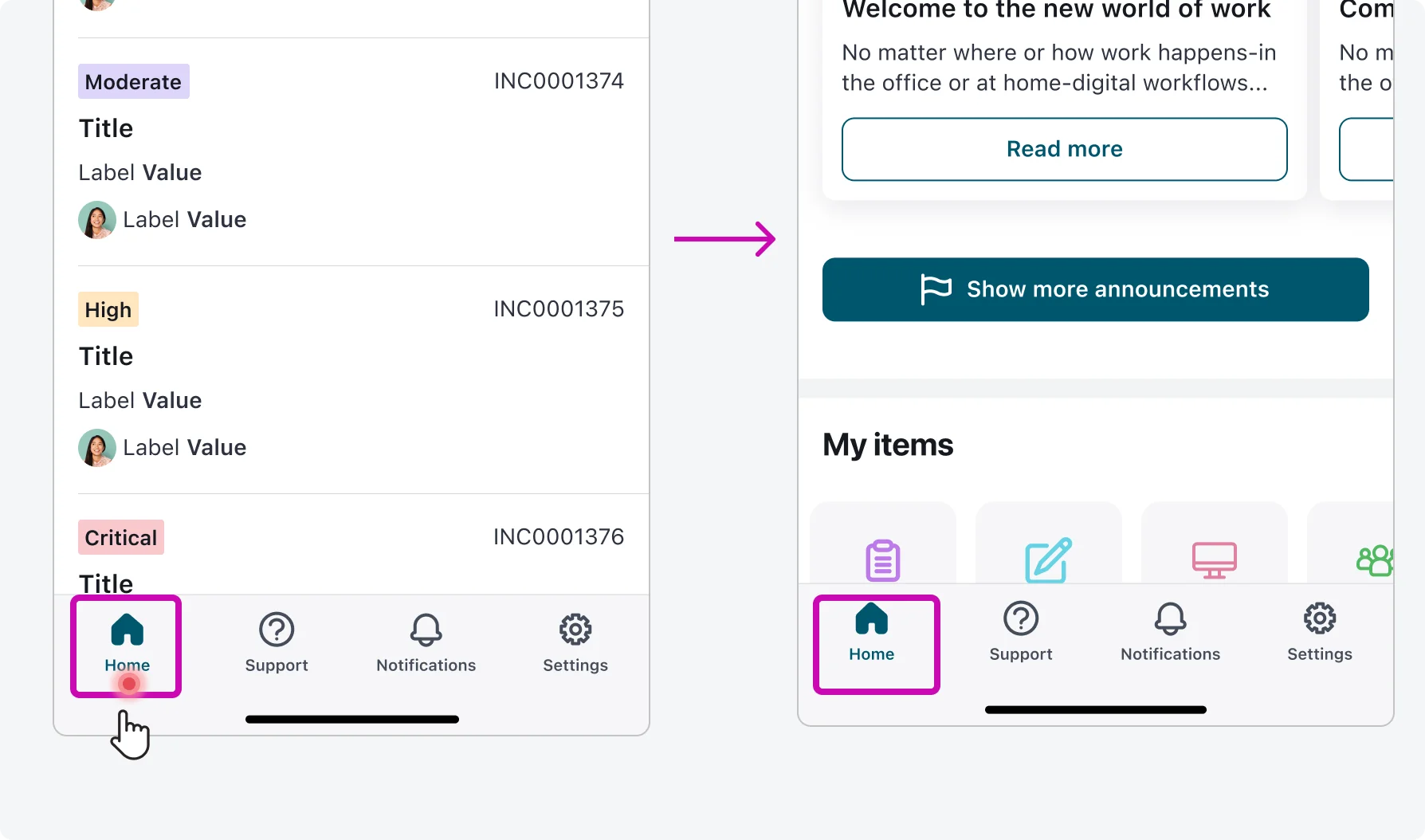Viewport: 1425px width, 840px height.
Task: Select the High priority badge
Action: (x=108, y=310)
